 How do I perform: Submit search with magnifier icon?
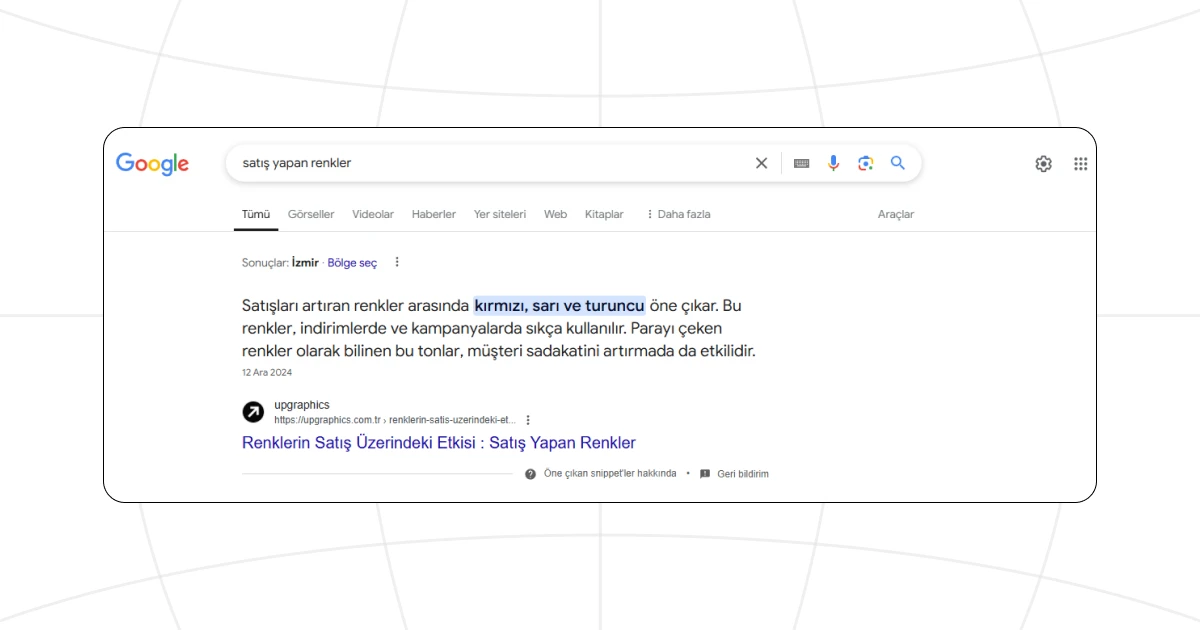[x=897, y=163]
